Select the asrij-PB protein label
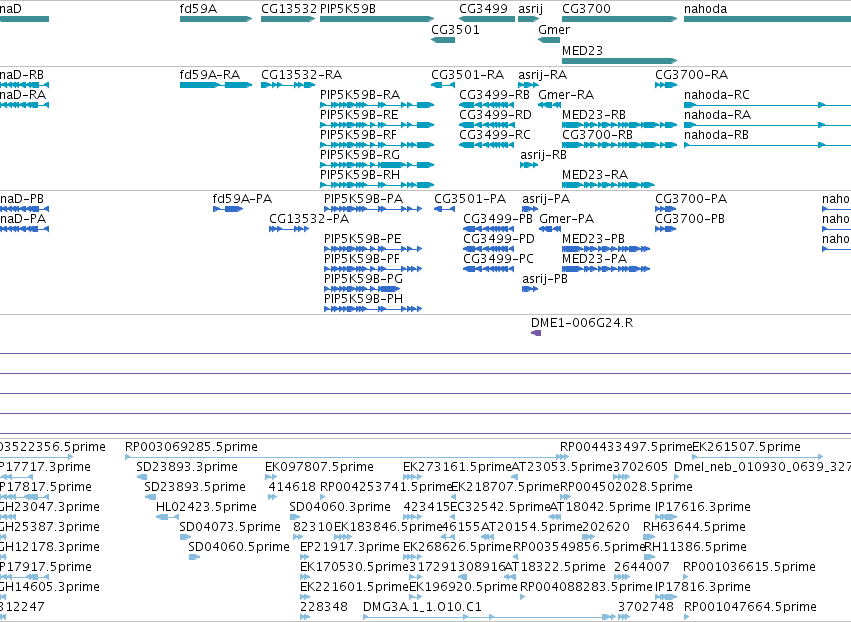Screen dimensions: 851x622 (x=545, y=278)
